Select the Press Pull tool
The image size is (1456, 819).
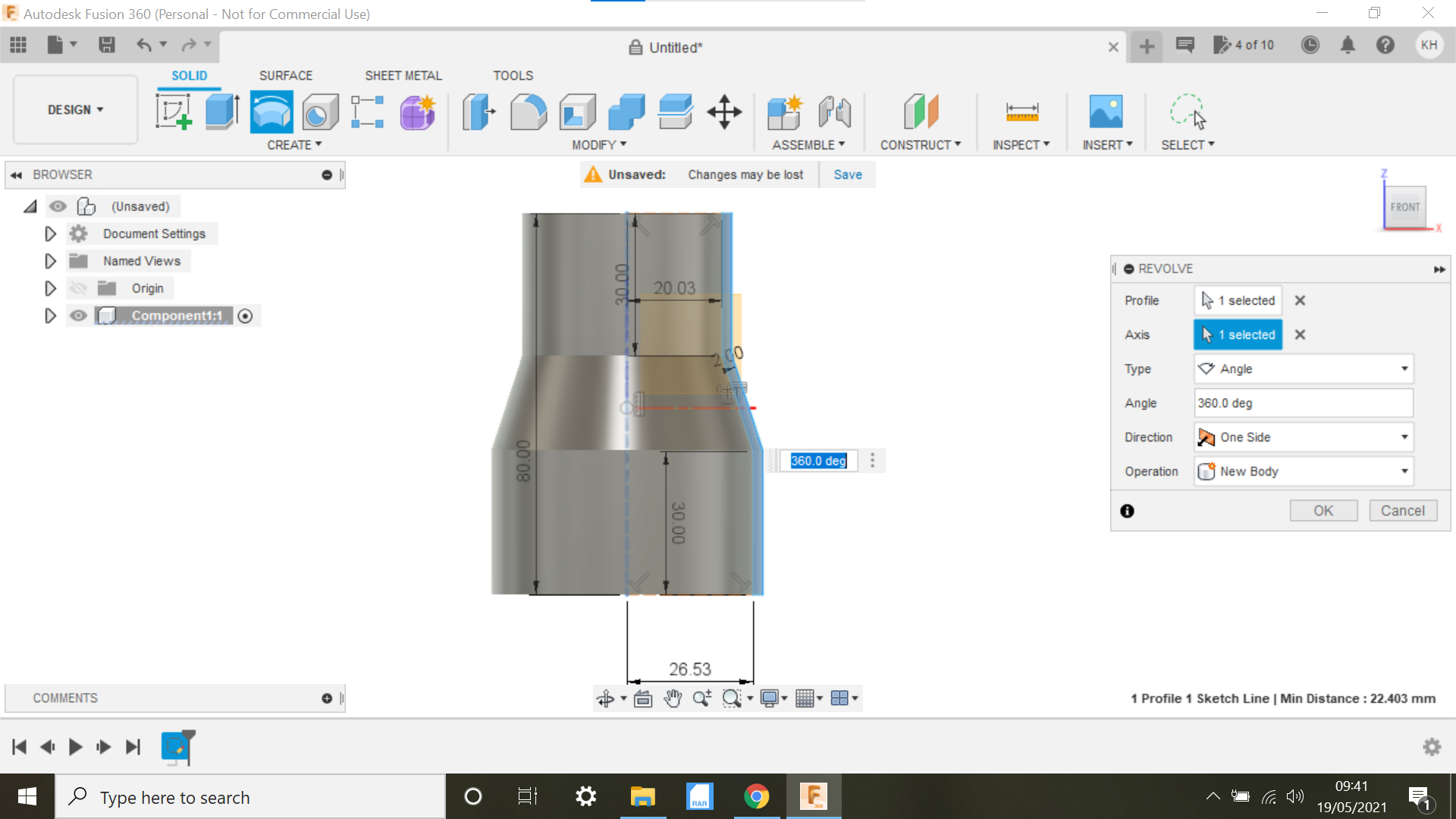coord(478,111)
